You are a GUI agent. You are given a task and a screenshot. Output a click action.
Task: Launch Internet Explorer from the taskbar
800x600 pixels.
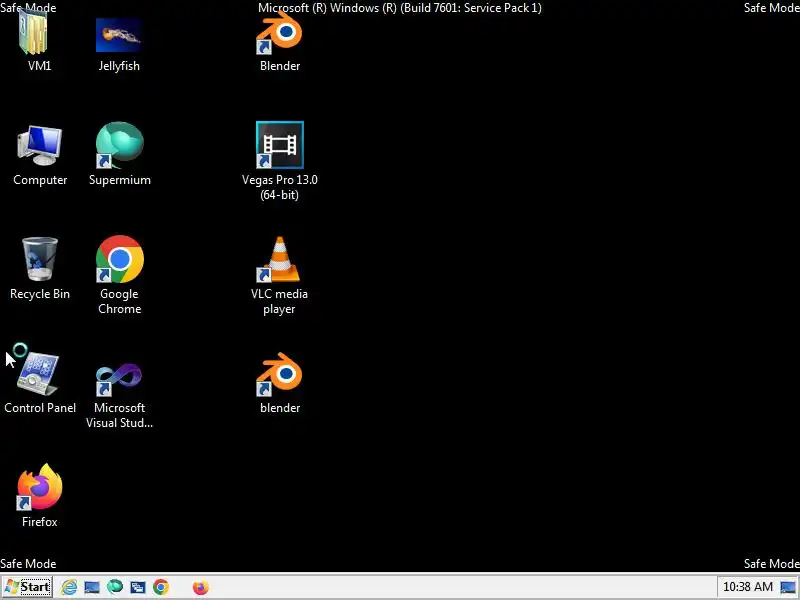click(69, 588)
